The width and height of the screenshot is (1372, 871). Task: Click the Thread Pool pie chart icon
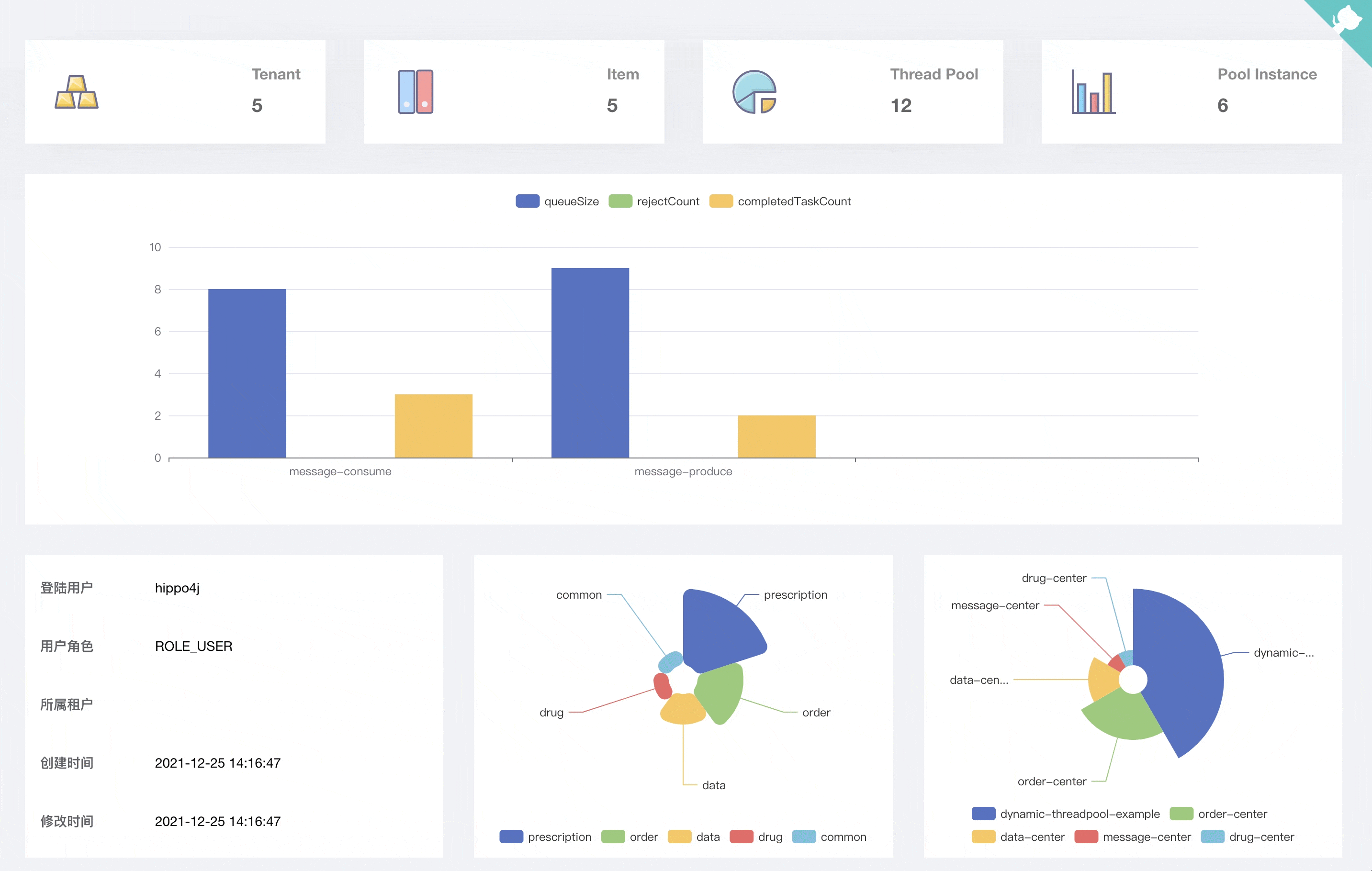coord(754,92)
